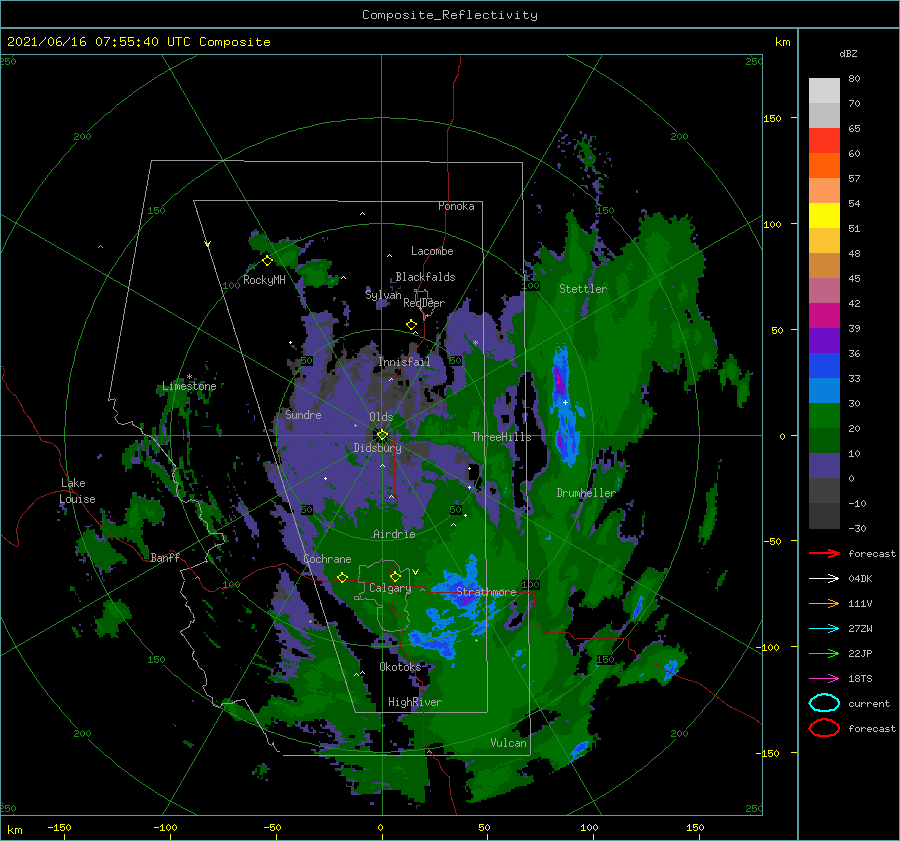This screenshot has width=900, height=841.
Task: Click the Ponoka town label
Action: click(456, 206)
